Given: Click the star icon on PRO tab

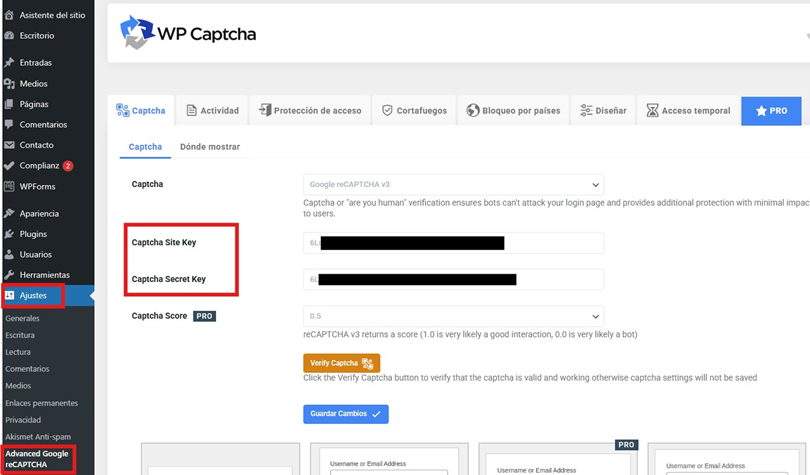Looking at the screenshot, I should point(761,110).
